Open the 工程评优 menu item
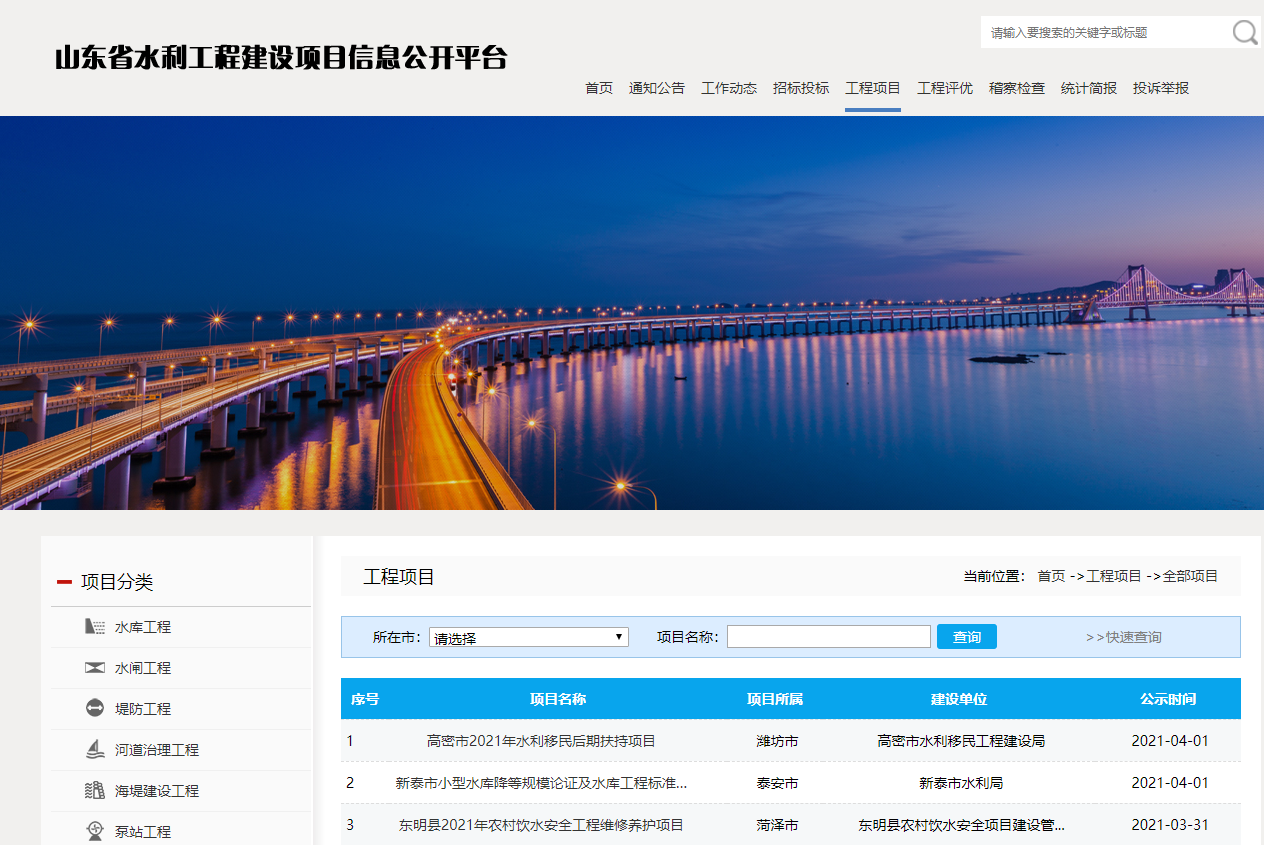 tap(945, 88)
